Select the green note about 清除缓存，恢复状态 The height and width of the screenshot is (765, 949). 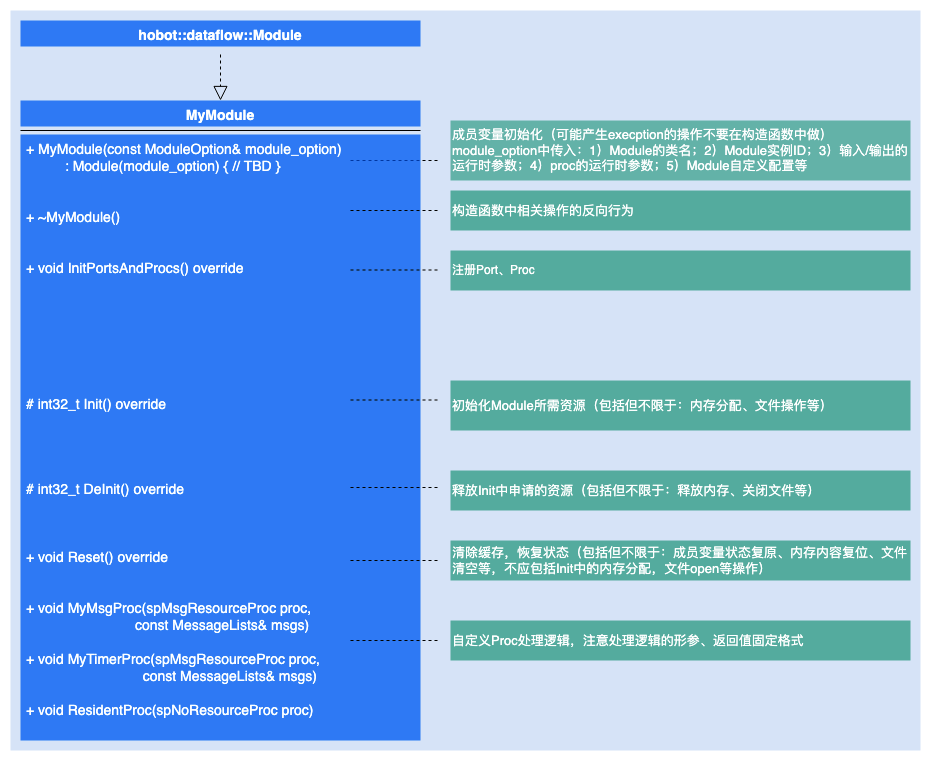[x=680, y=560]
